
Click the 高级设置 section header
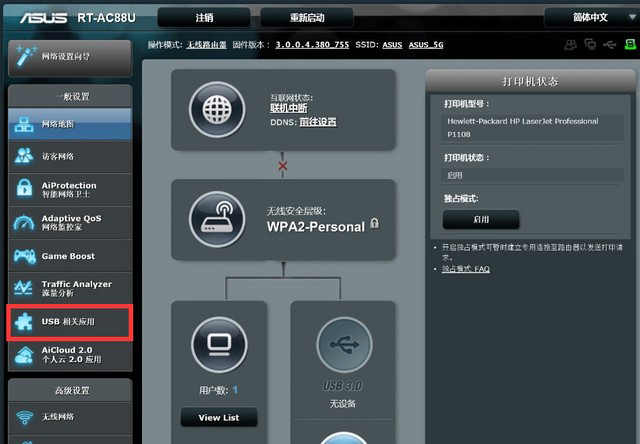coord(70,391)
